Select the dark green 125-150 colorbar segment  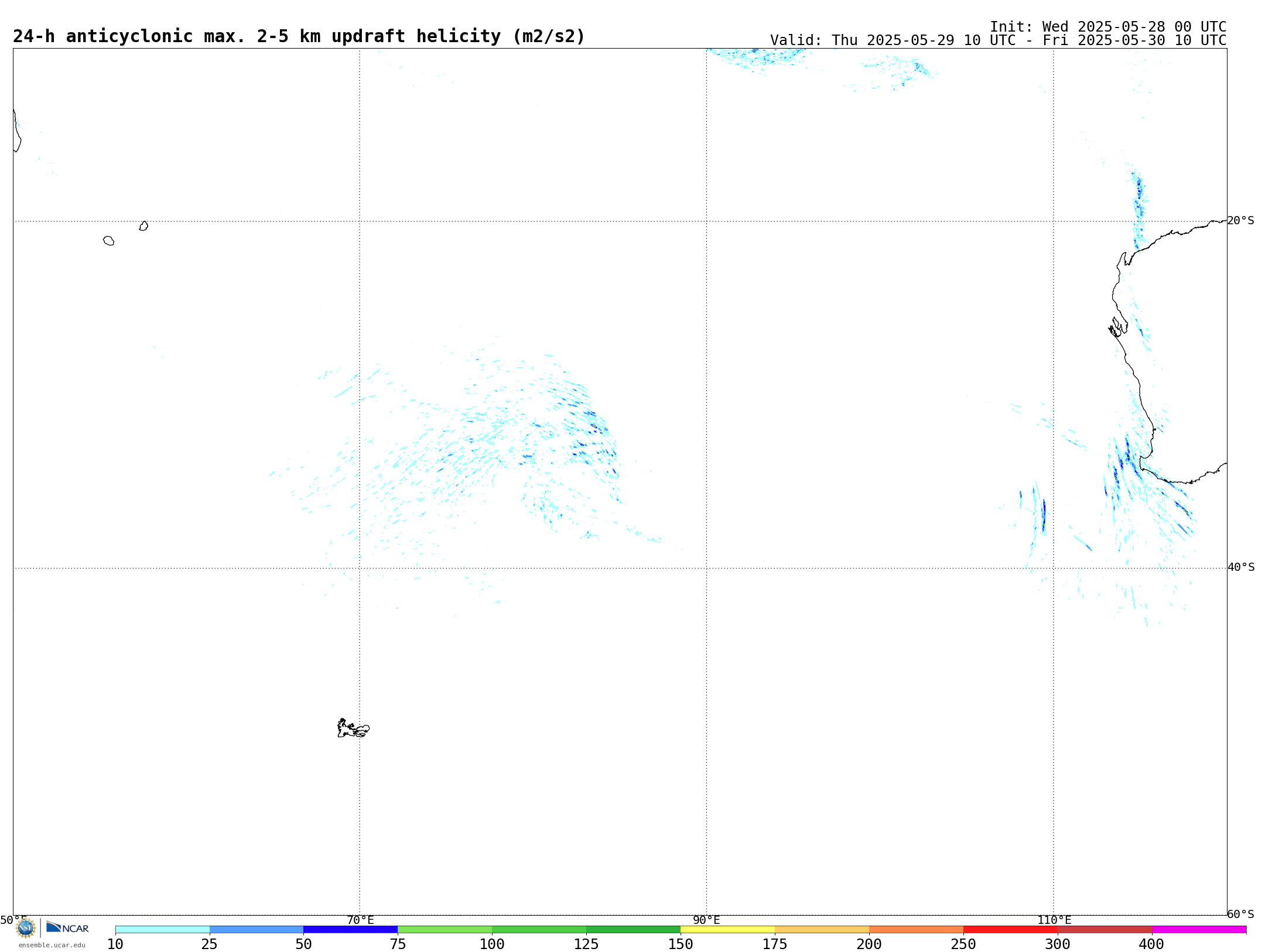(x=634, y=930)
